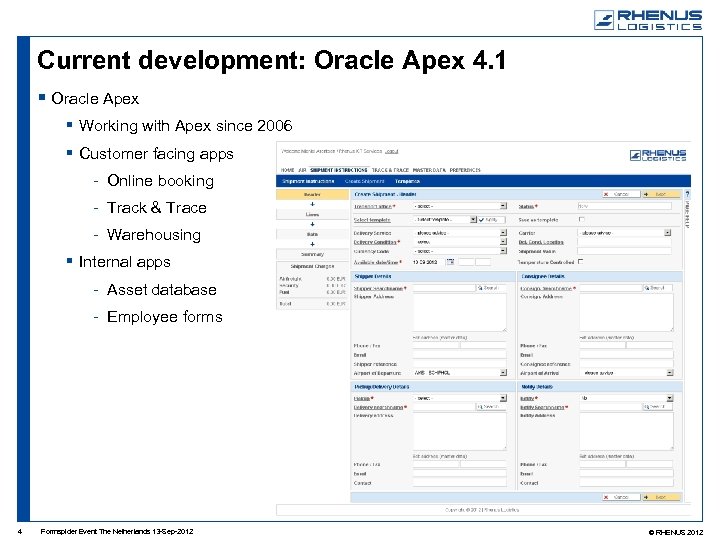
Task: Click the Del. Cond. Location label link
Action: 541,242
